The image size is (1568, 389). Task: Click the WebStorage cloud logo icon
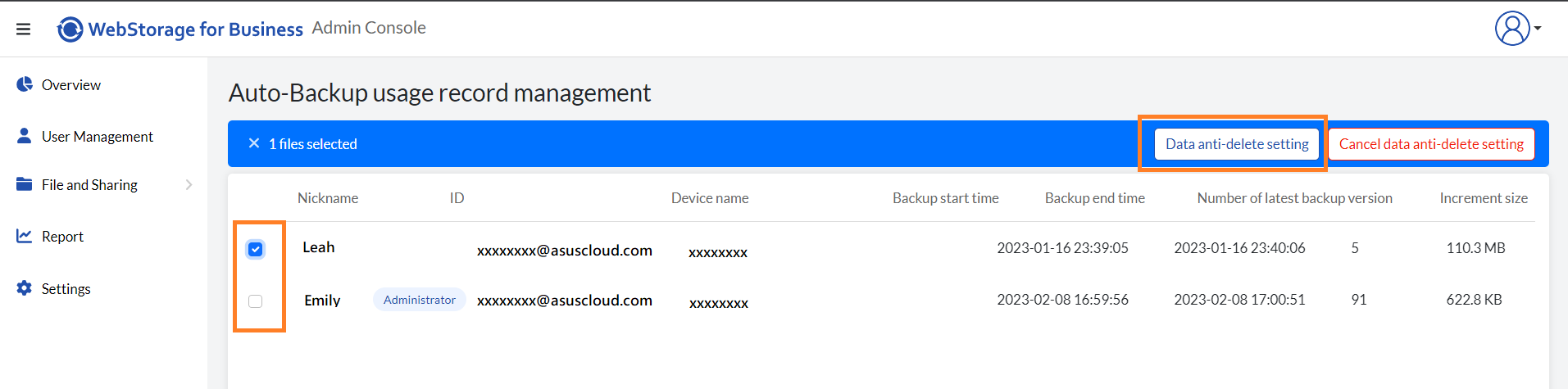pos(70,29)
